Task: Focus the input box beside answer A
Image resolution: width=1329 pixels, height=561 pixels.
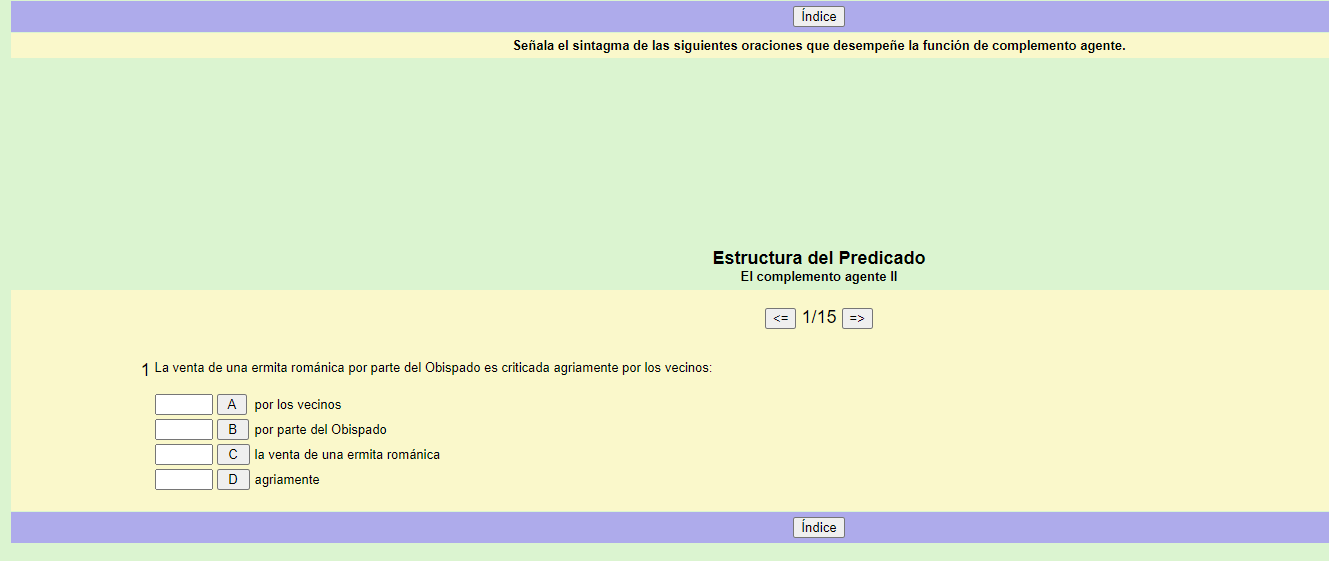Action: click(x=184, y=404)
